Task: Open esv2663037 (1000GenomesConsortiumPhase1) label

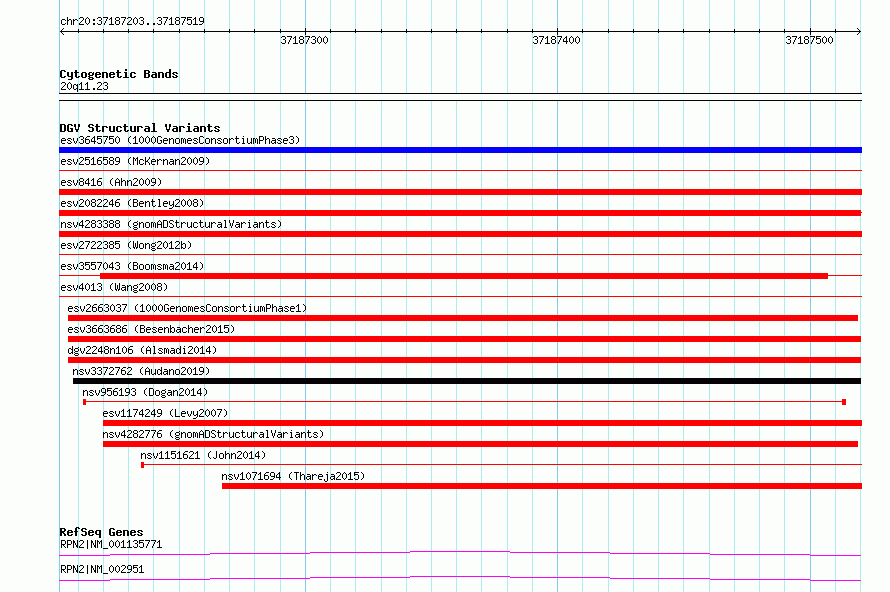Action: (x=187, y=308)
